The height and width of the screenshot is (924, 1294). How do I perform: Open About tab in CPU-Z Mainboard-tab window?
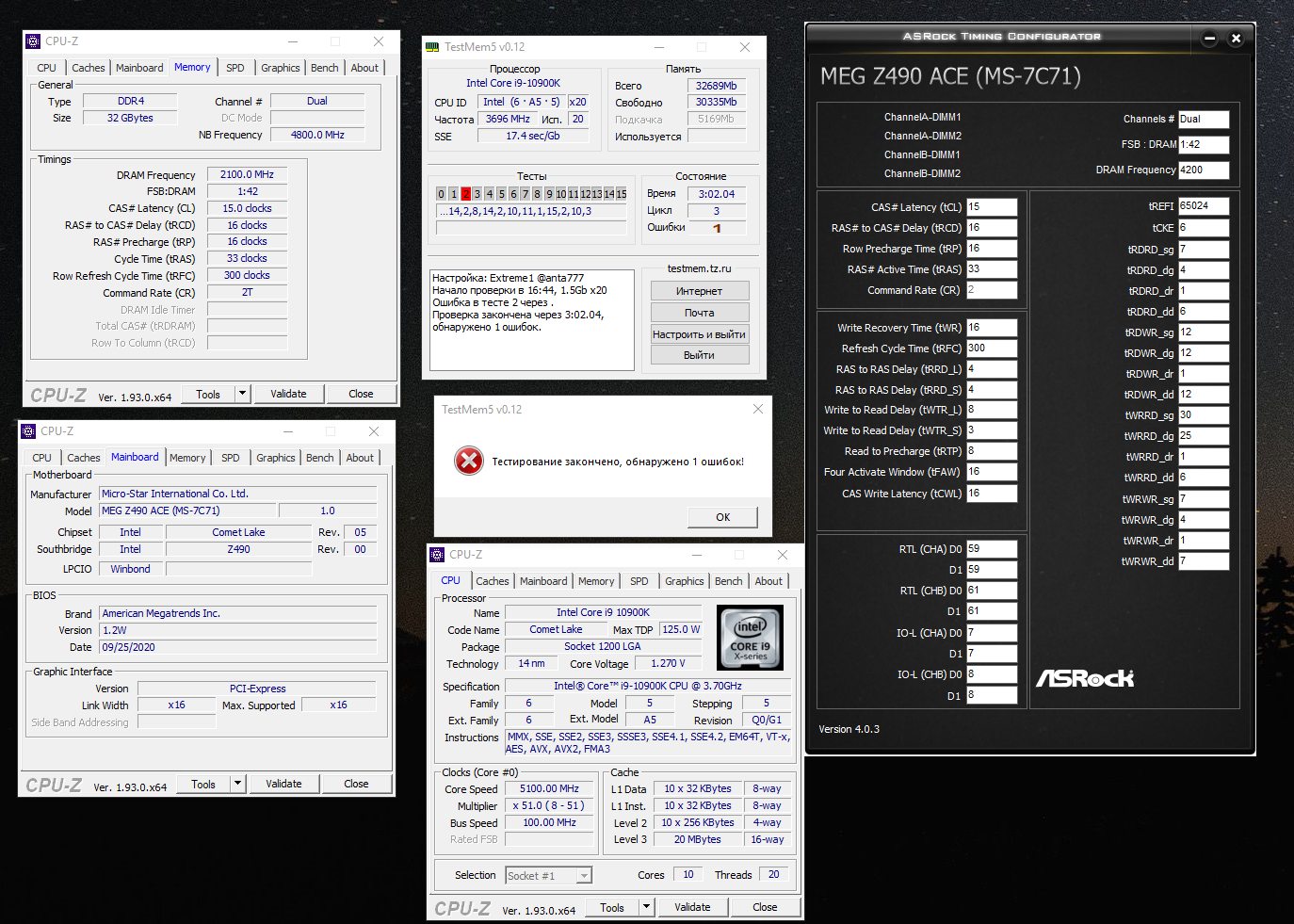(360, 458)
